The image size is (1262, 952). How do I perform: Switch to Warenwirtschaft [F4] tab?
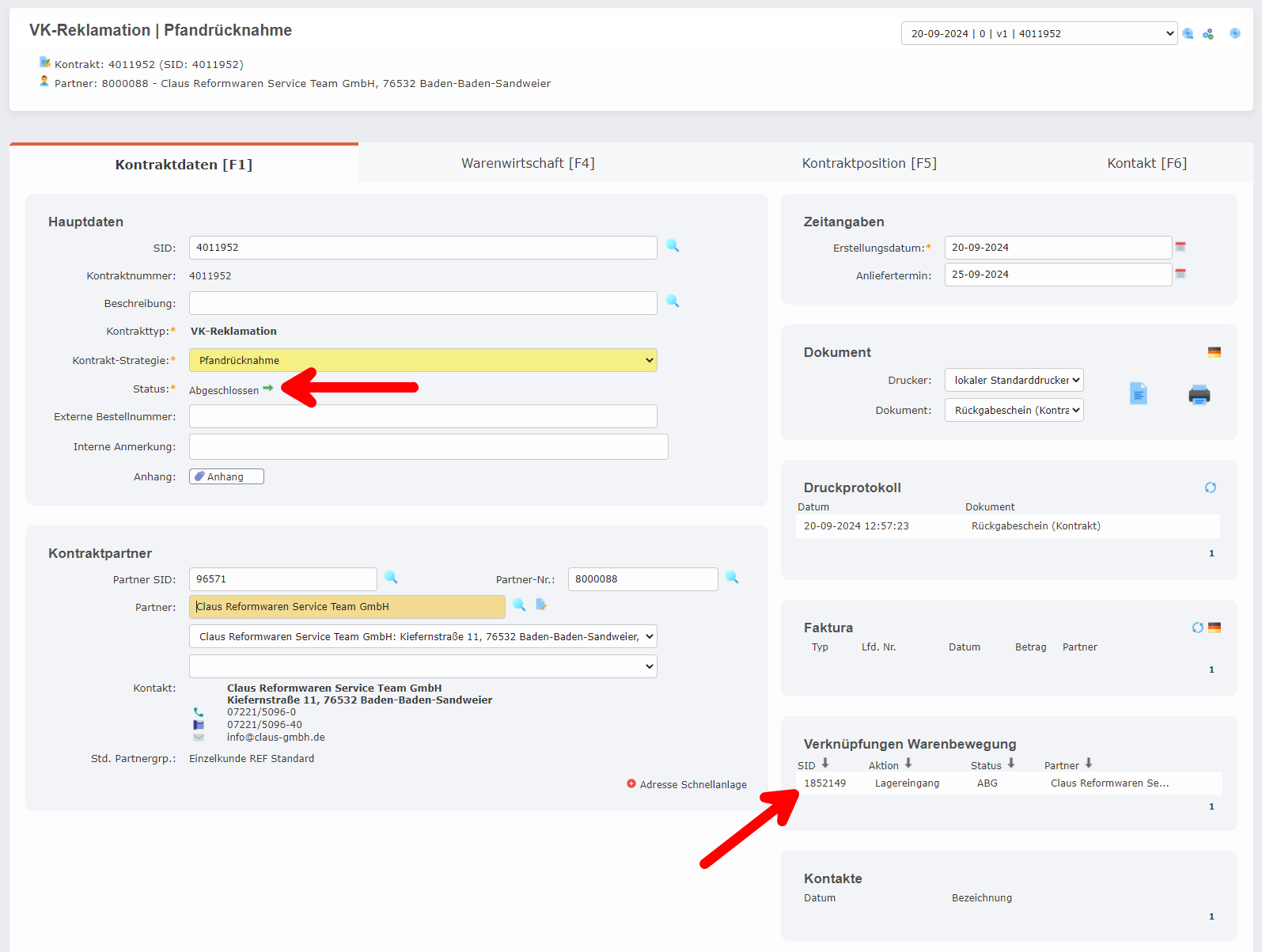click(528, 163)
